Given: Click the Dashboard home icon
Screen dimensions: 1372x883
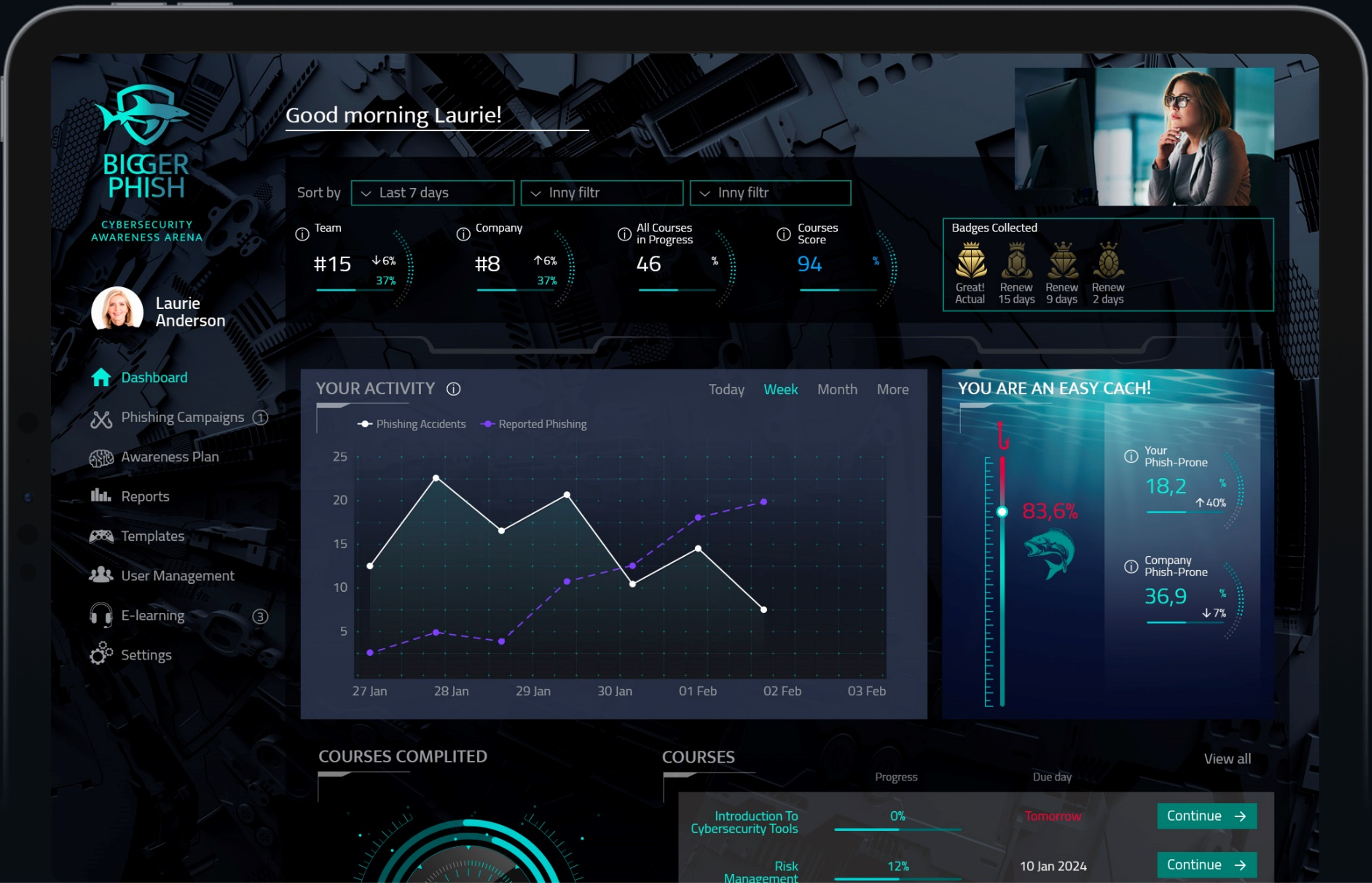Looking at the screenshot, I should (x=101, y=377).
